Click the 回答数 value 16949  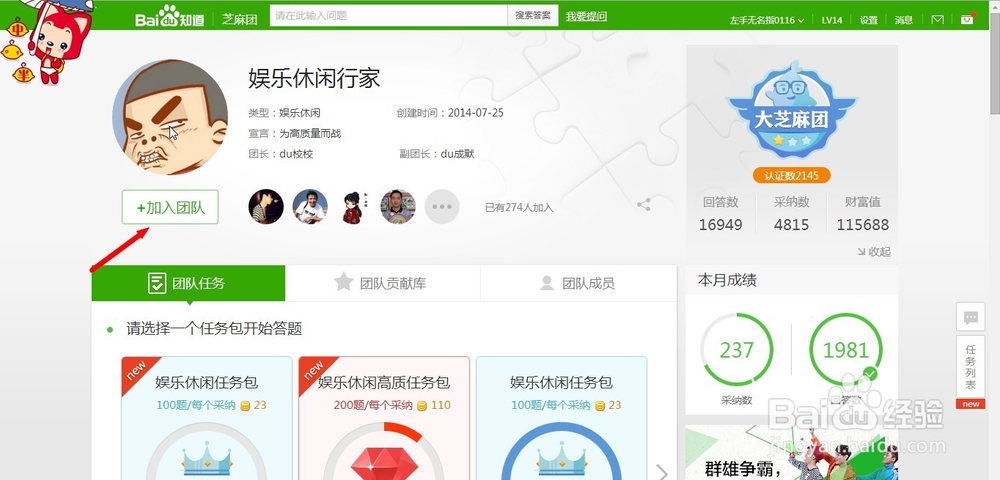721,224
